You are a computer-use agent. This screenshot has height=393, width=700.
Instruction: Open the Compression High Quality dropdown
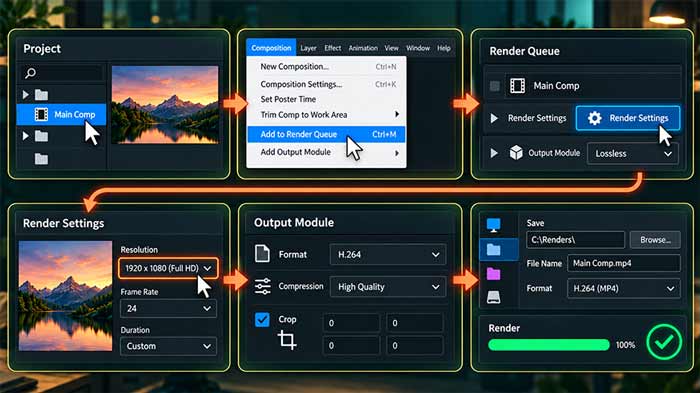point(388,287)
